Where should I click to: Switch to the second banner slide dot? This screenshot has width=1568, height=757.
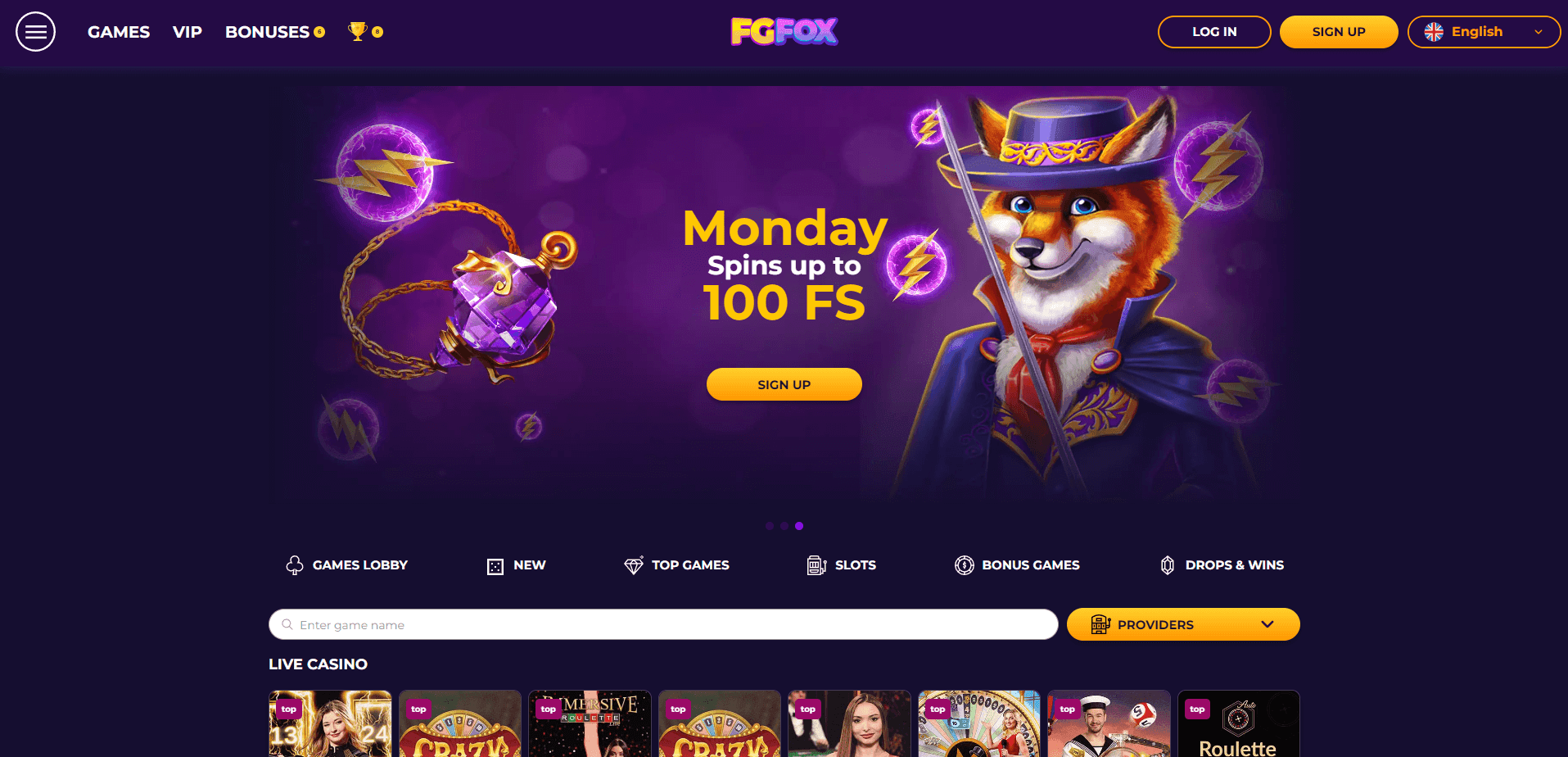pos(784,526)
